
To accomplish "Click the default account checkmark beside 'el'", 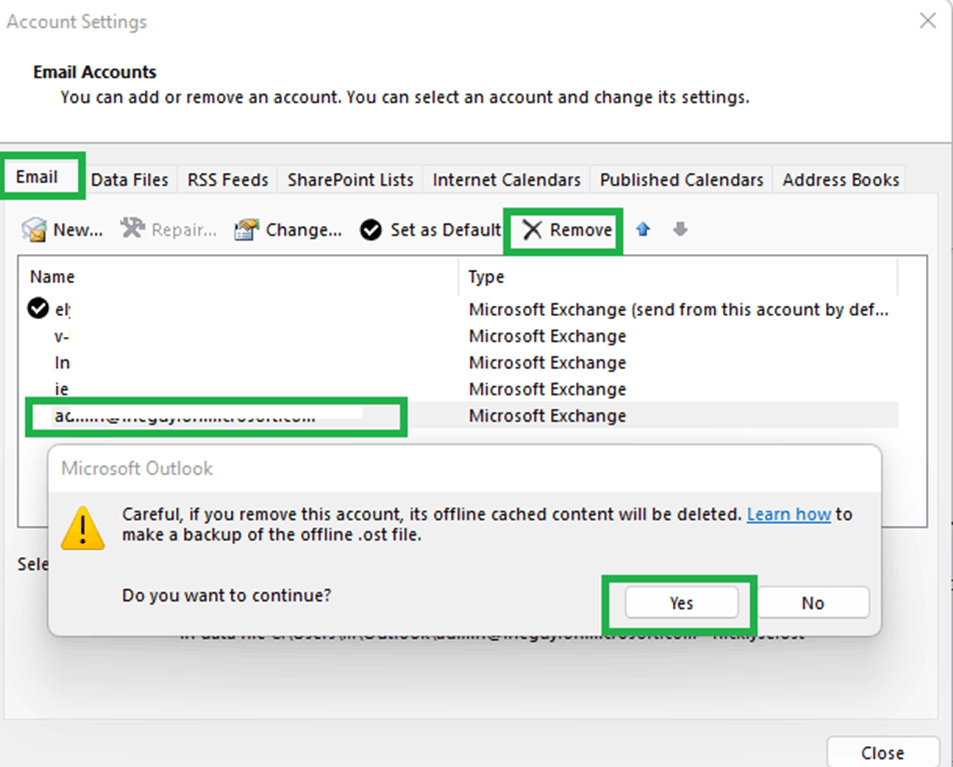I will click(x=38, y=308).
